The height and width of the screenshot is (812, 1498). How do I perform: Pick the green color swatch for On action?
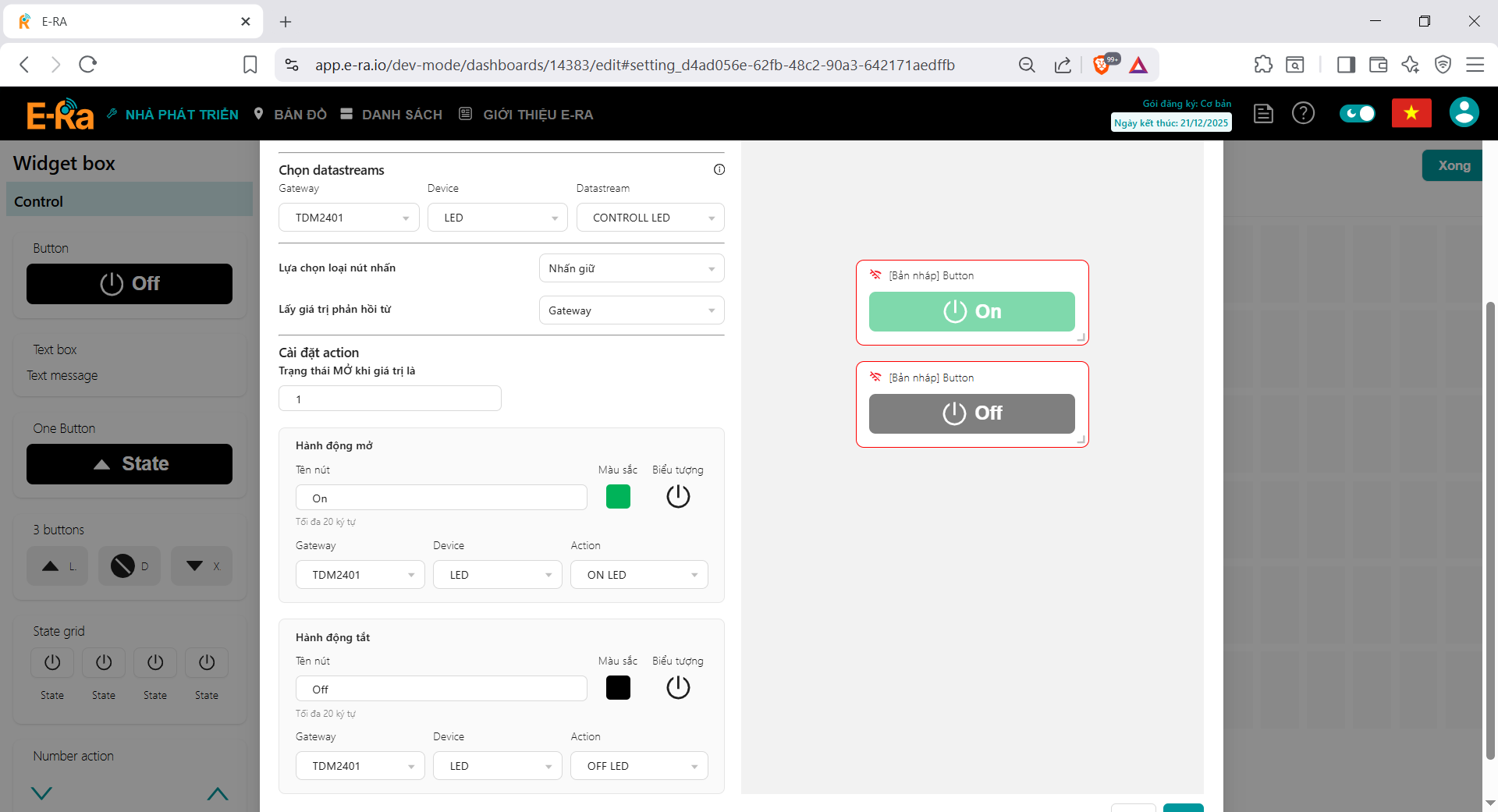618,497
